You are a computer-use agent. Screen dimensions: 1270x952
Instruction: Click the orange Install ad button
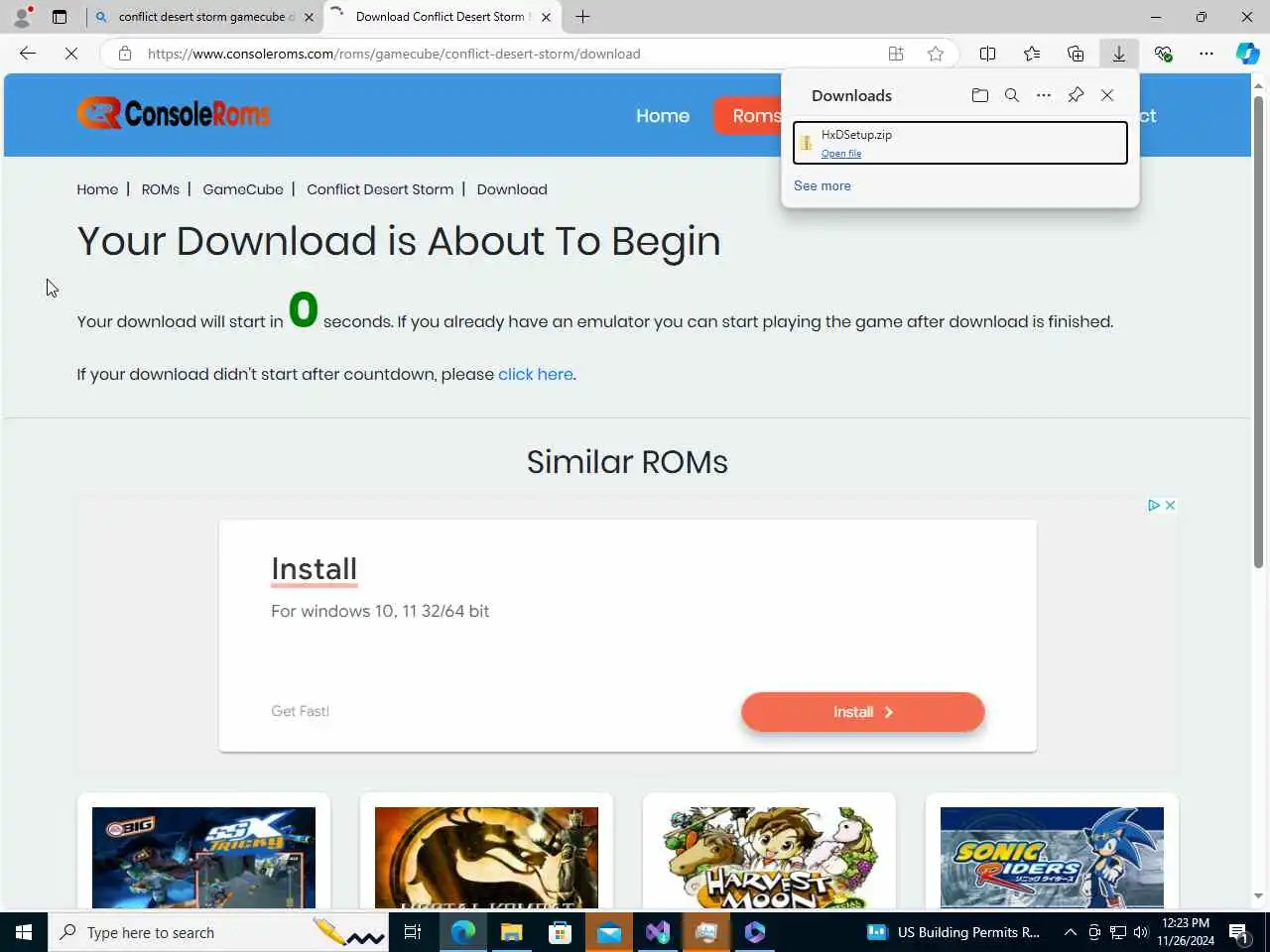863,712
